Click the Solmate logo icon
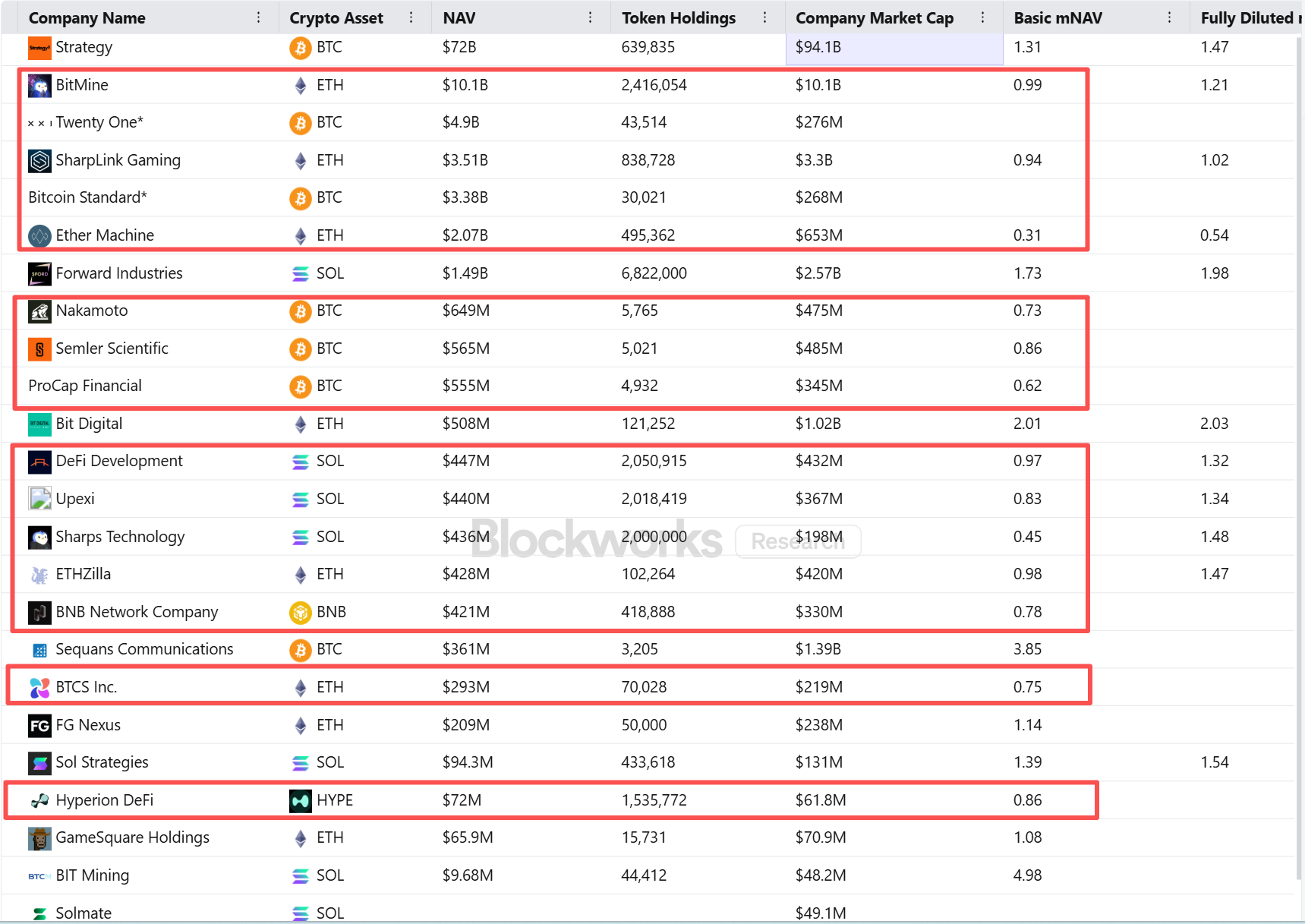 tap(39, 913)
